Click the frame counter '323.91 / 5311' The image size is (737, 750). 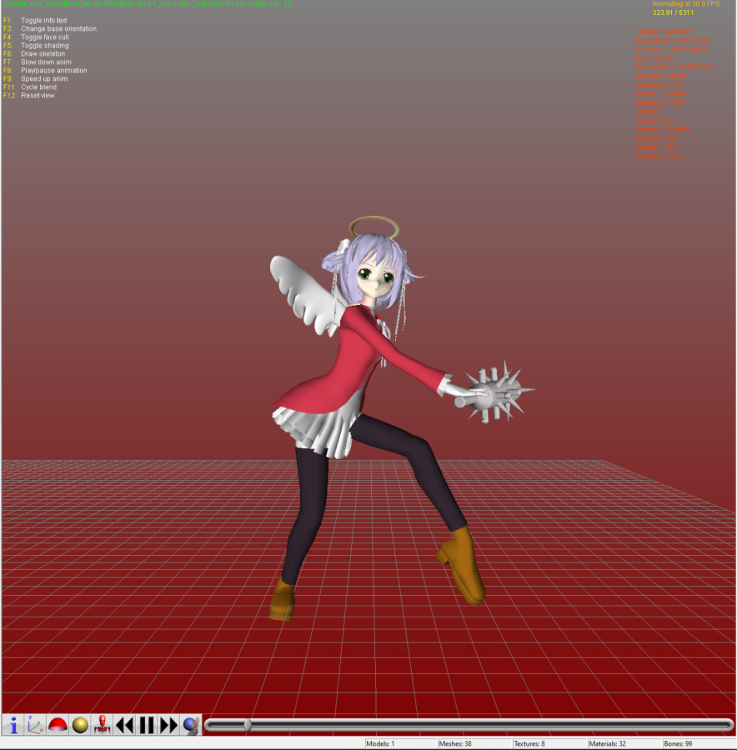[x=673, y=12]
